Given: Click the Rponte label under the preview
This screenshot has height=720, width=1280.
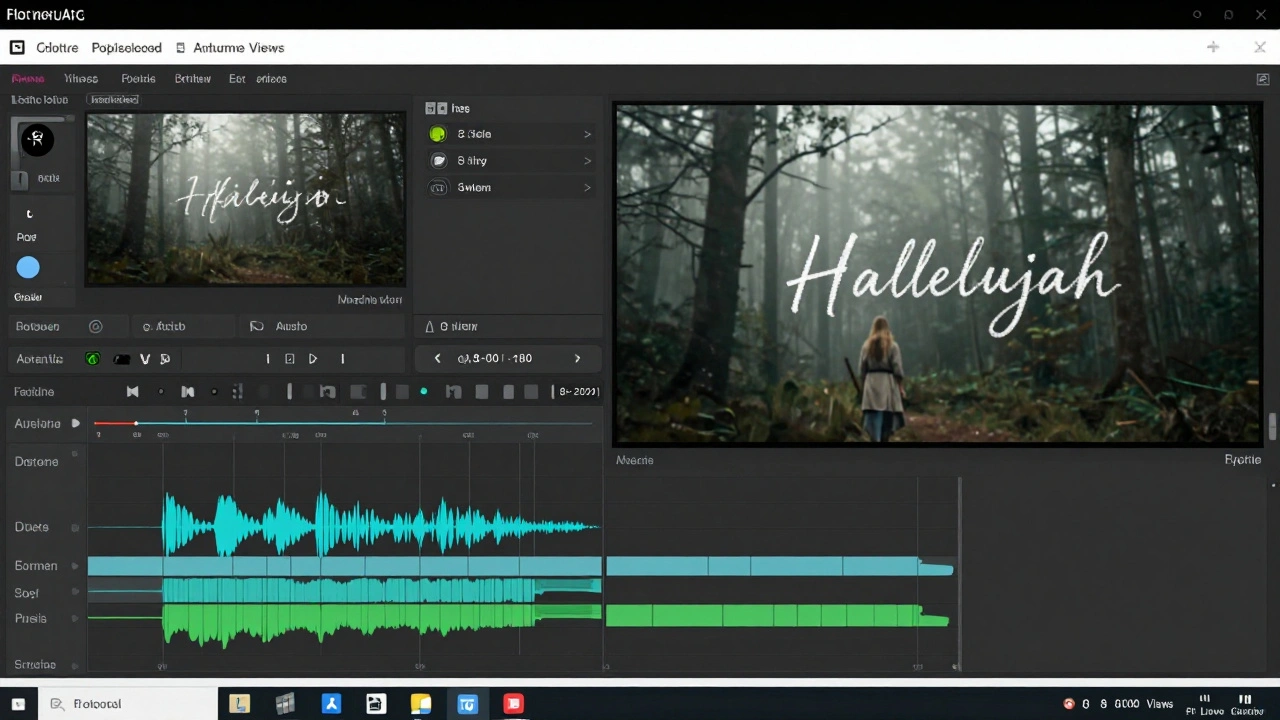Looking at the screenshot, I should pos(1243,460).
